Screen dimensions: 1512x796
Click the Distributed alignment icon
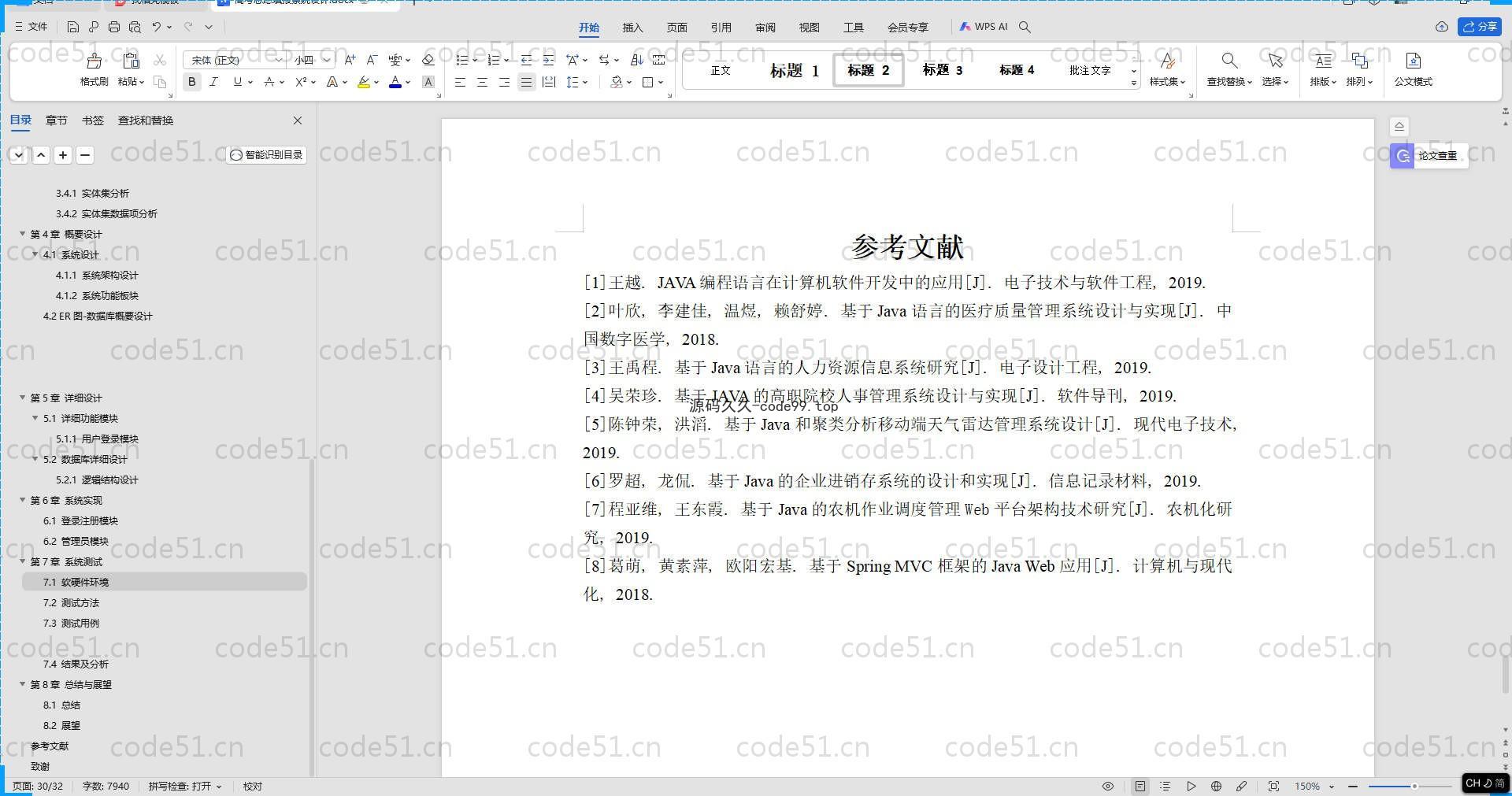click(549, 82)
